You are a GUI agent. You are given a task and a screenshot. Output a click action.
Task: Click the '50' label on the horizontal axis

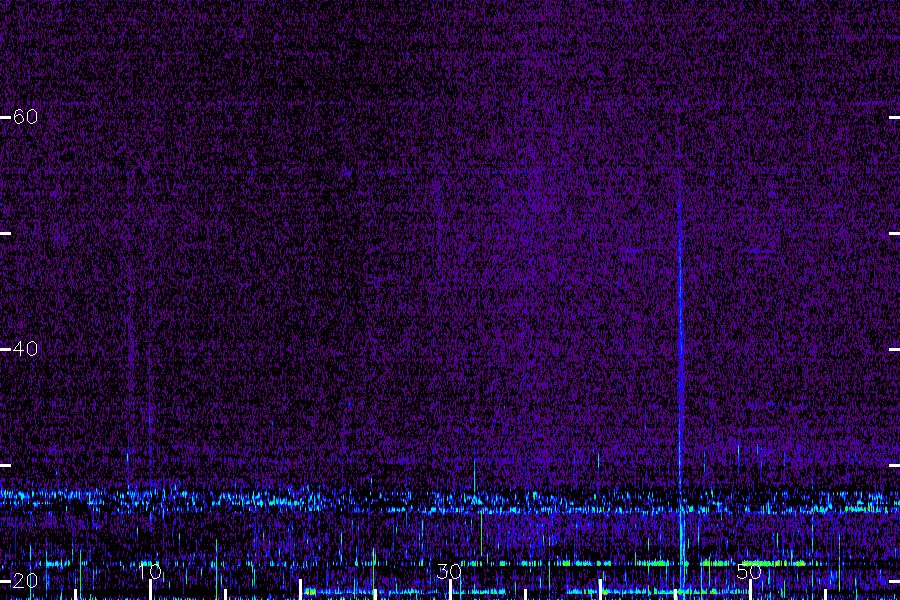(x=749, y=572)
